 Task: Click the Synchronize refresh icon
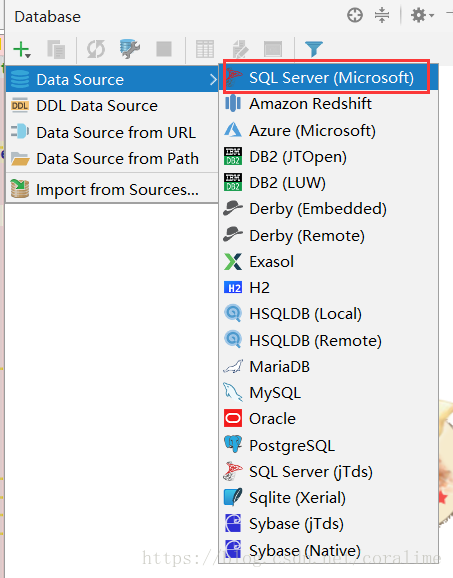(96, 49)
